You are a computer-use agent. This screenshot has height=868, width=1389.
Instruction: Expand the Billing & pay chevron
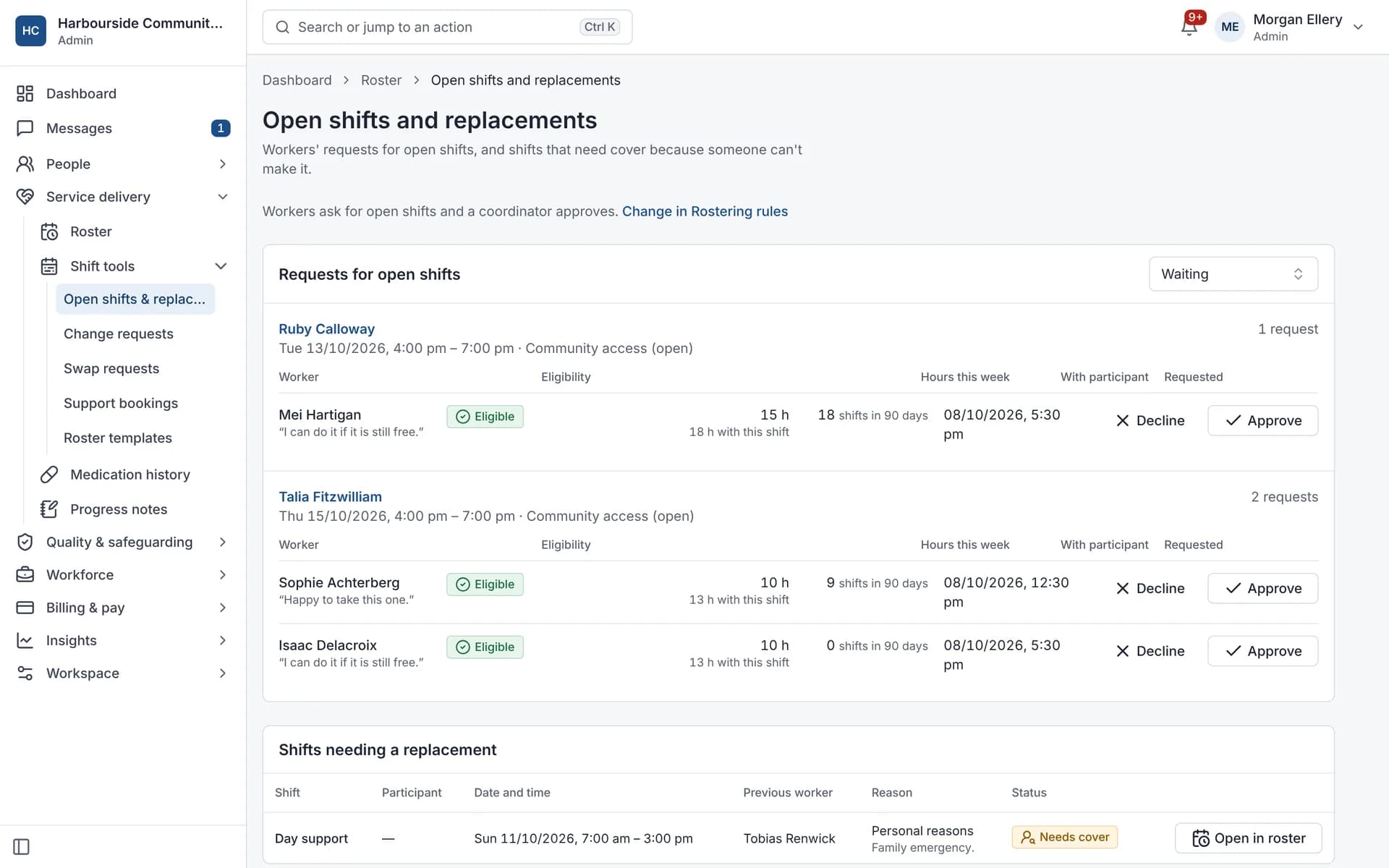[x=222, y=608]
